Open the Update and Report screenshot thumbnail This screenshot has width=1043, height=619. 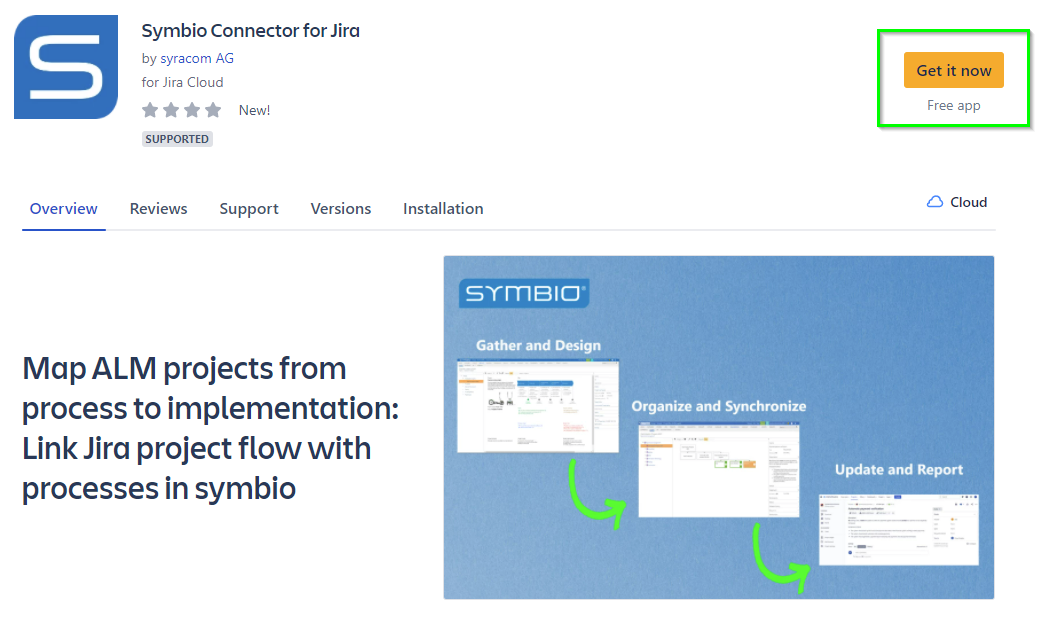pos(899,530)
